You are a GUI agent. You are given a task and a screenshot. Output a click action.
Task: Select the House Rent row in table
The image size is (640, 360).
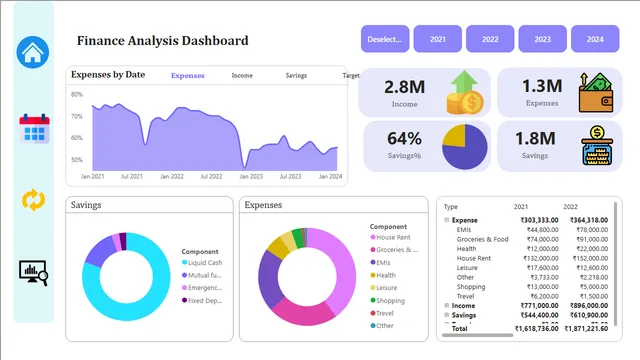pos(527,258)
